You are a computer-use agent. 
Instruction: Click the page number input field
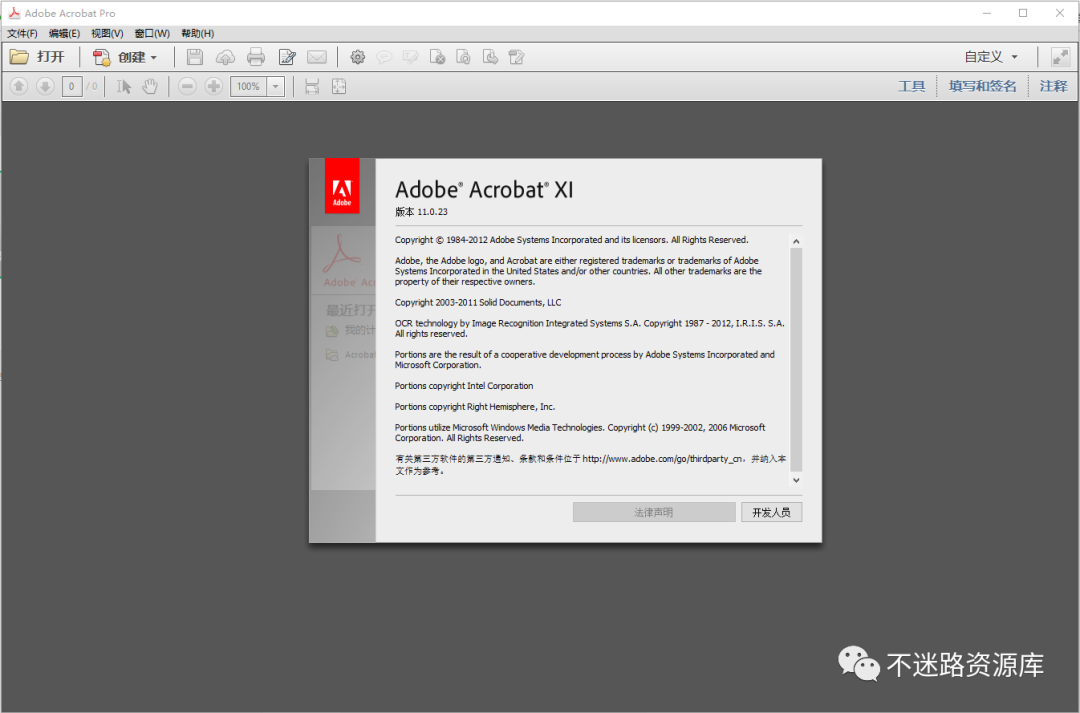click(x=72, y=86)
